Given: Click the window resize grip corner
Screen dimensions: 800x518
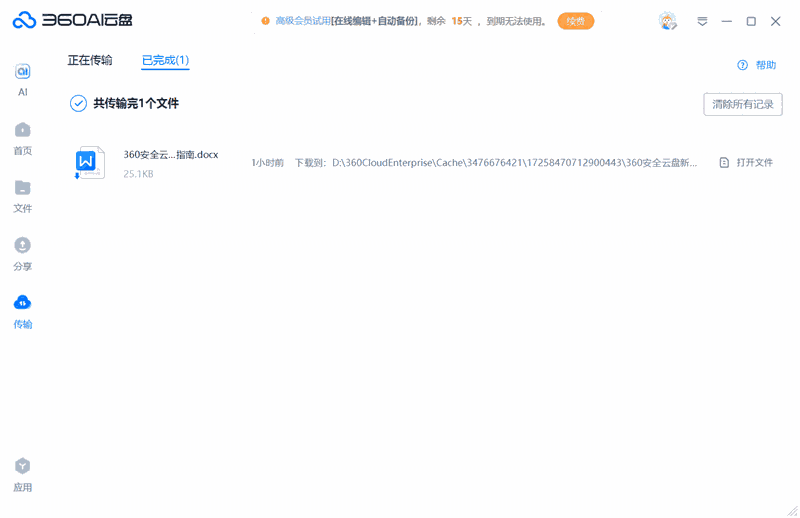Looking at the screenshot, I should click(x=792, y=510).
